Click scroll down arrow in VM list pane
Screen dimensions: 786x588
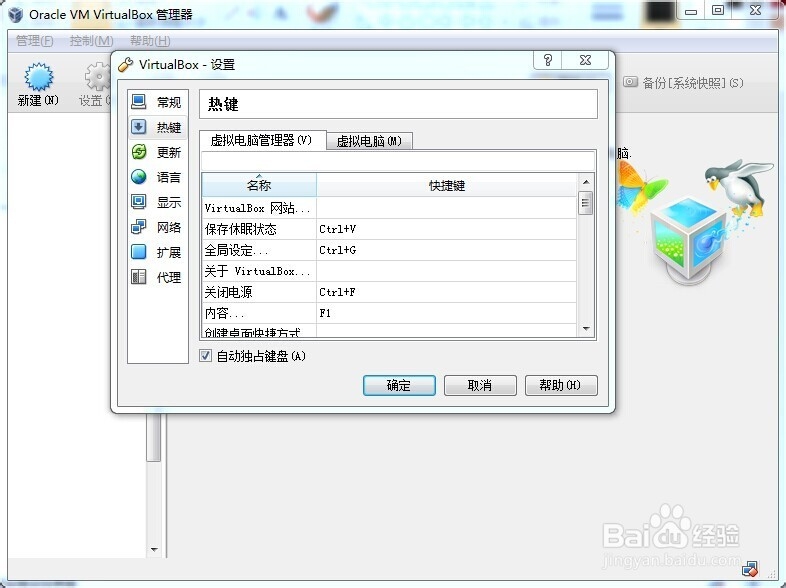pos(154,549)
